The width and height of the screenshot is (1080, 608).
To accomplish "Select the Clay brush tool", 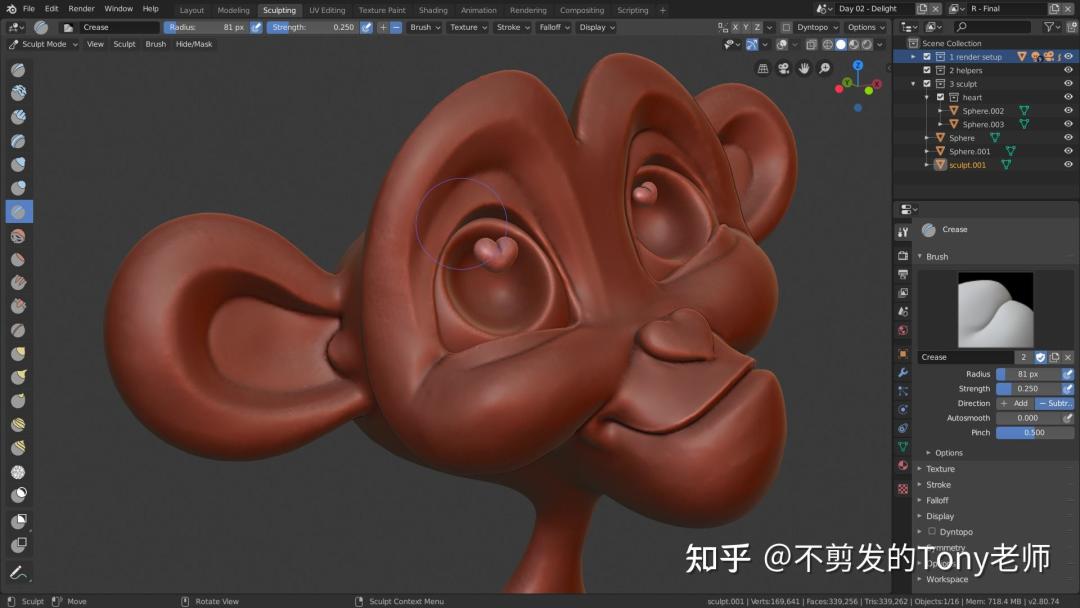I will point(19,93).
